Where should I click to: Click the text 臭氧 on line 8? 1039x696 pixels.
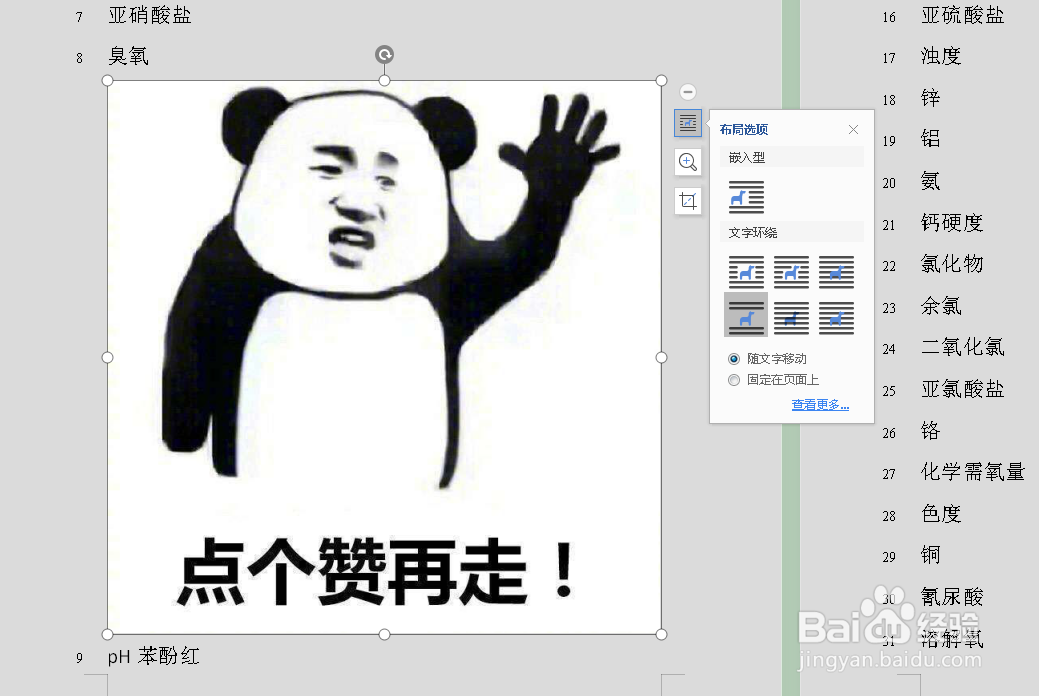point(129,56)
